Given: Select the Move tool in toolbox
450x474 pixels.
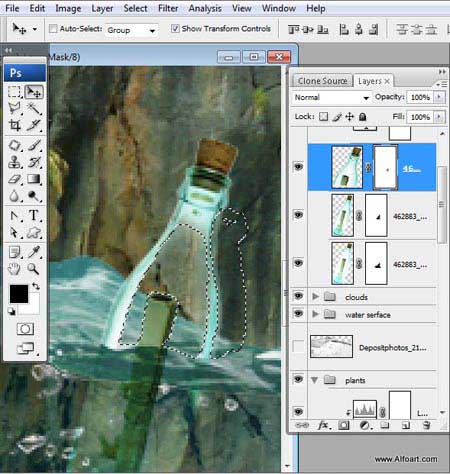Looking at the screenshot, I should pos(34,92).
